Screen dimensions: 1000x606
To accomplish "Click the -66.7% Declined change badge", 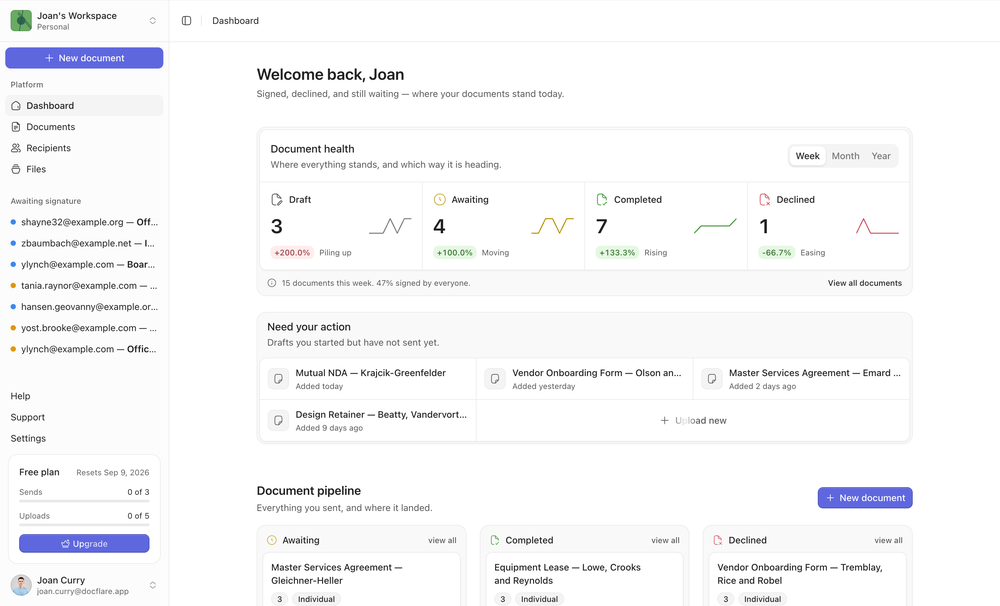I will point(776,253).
